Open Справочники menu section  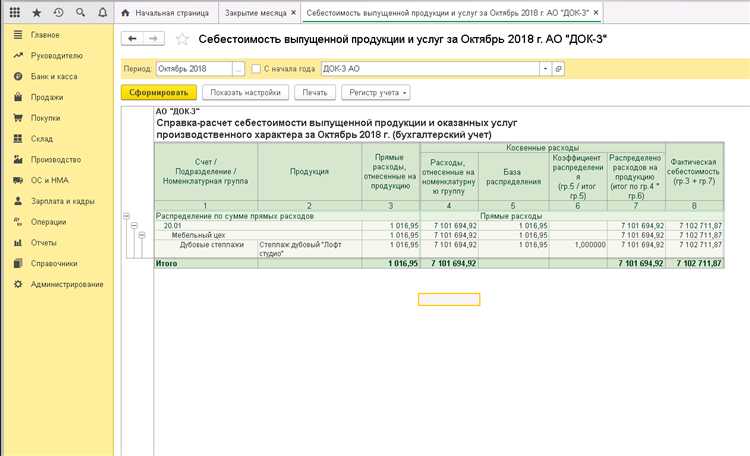(x=54, y=263)
